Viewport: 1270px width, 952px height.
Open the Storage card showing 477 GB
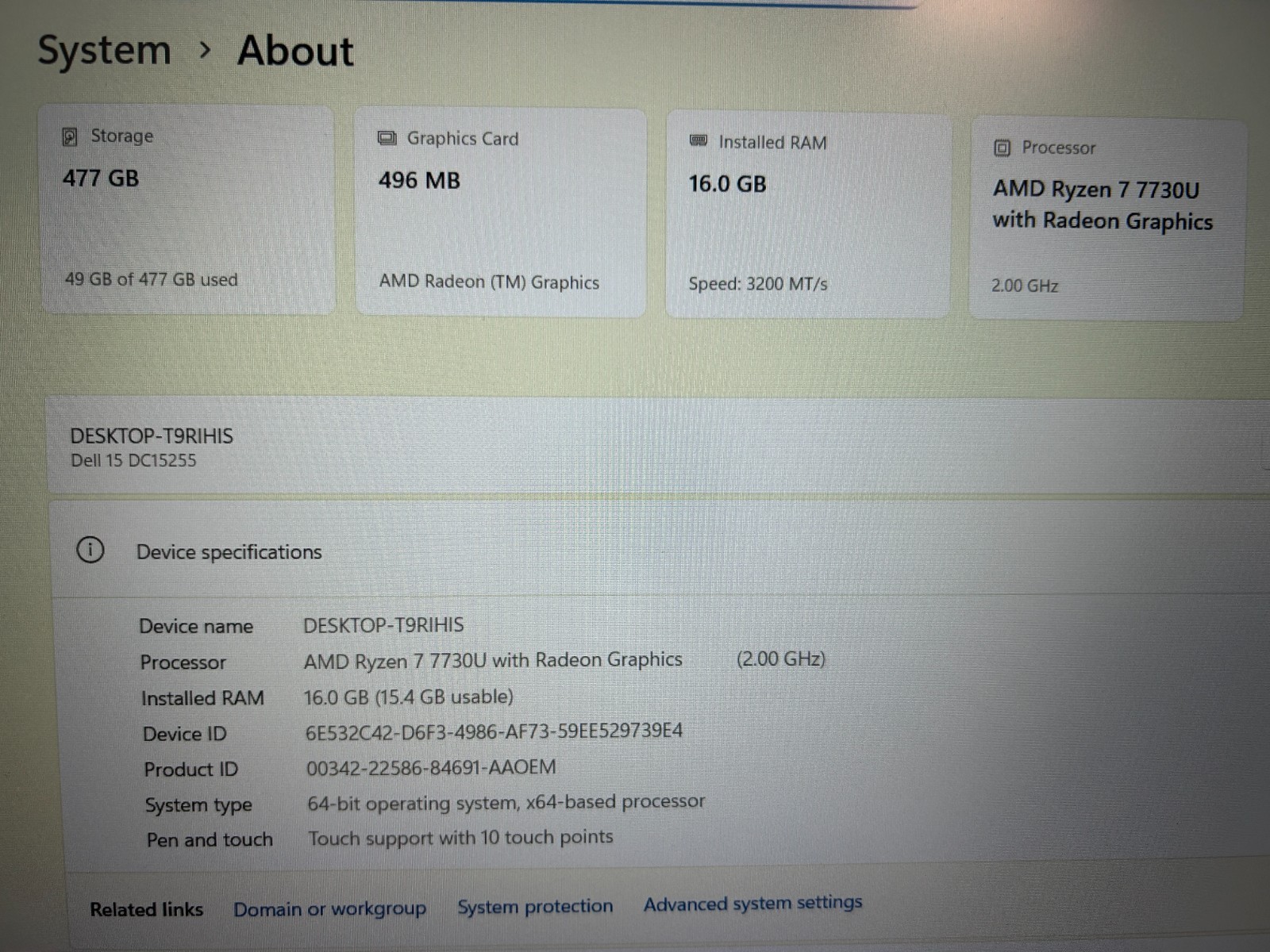(x=187, y=209)
